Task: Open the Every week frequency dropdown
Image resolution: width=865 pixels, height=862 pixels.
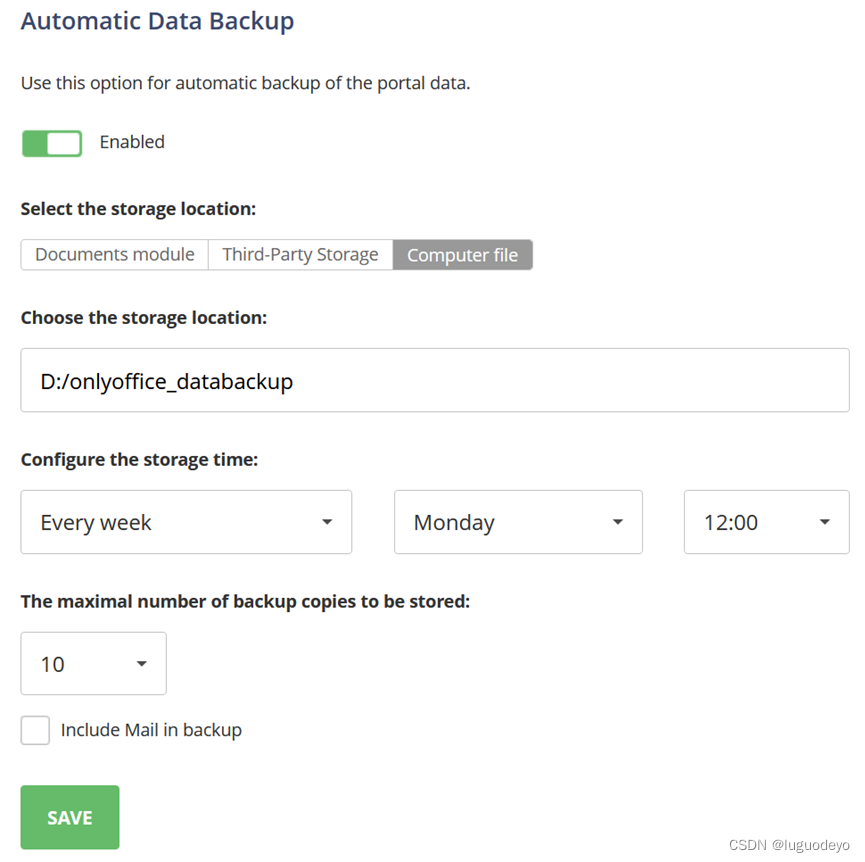Action: (186, 522)
